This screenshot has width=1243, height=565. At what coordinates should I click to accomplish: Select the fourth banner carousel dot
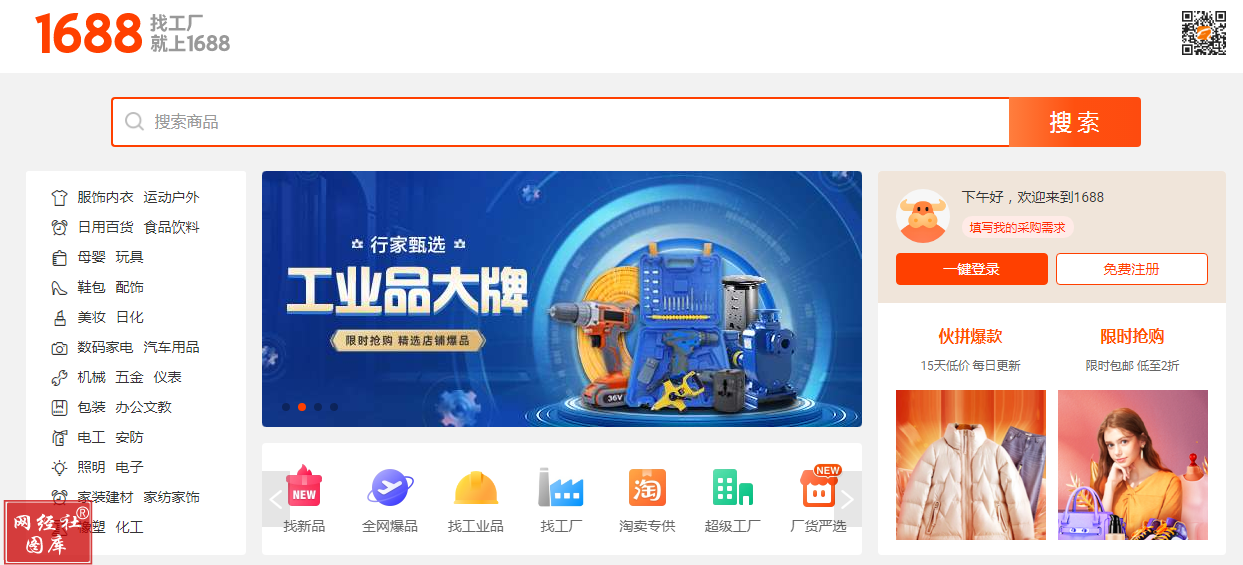pyautogui.click(x=334, y=407)
